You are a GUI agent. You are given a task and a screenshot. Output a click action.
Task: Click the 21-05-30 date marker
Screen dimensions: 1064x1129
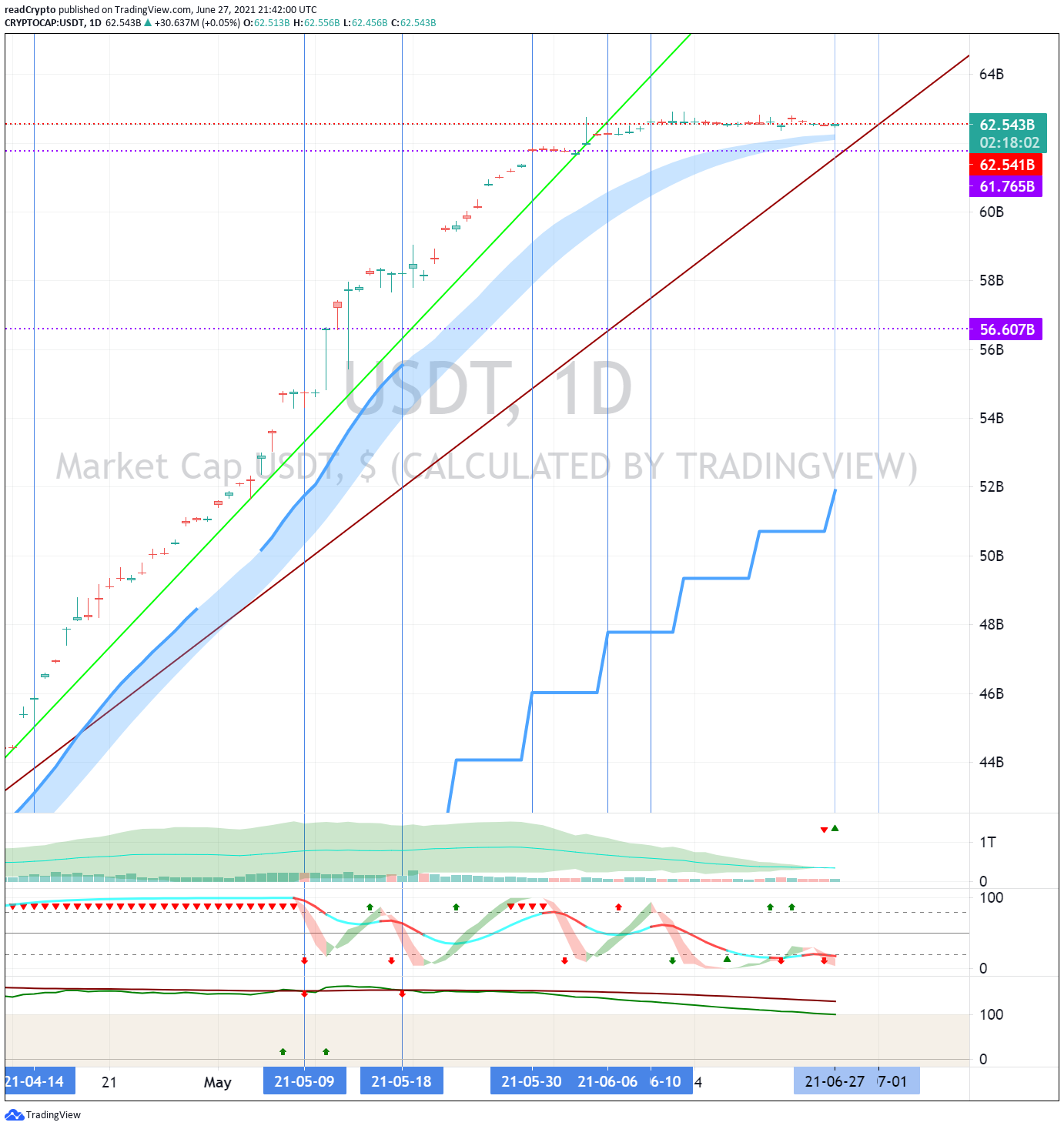coord(531,1081)
